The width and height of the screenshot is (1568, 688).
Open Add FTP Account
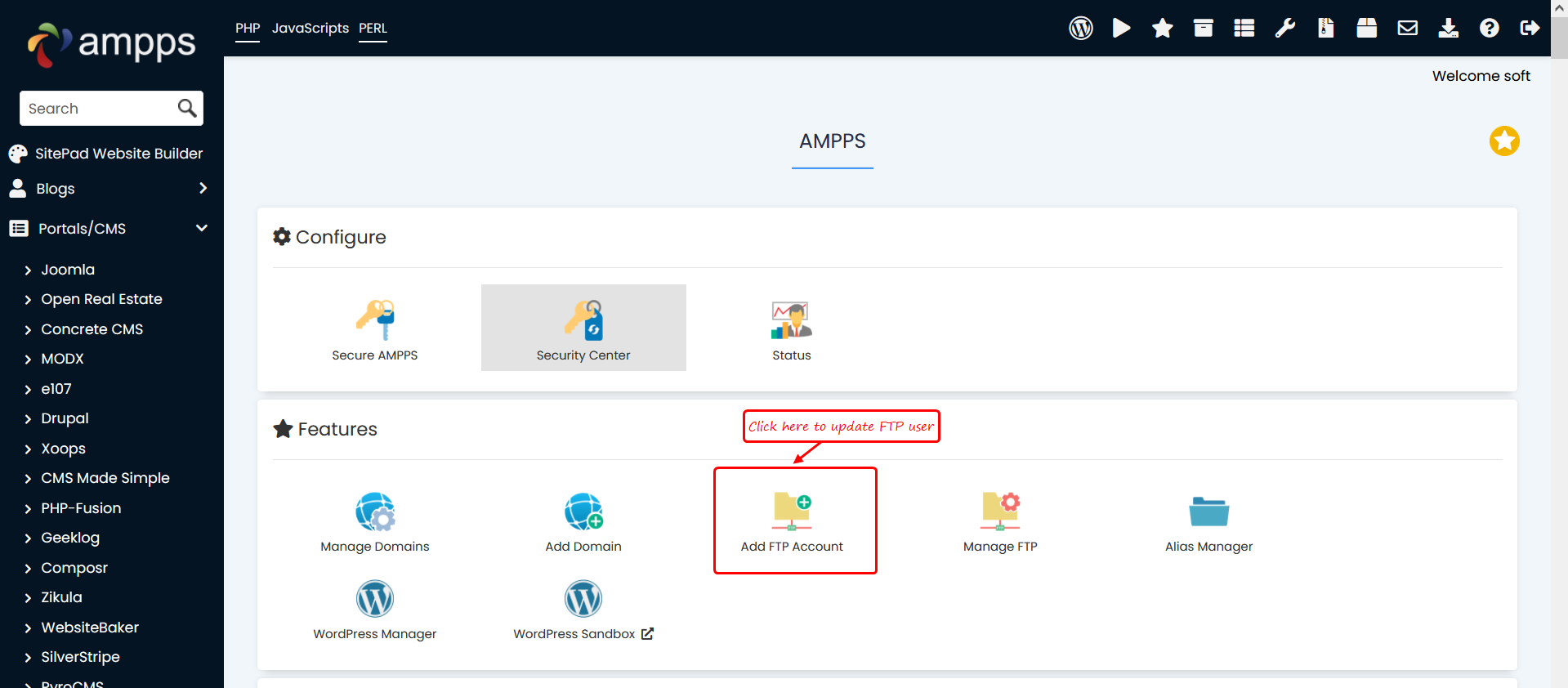792,521
